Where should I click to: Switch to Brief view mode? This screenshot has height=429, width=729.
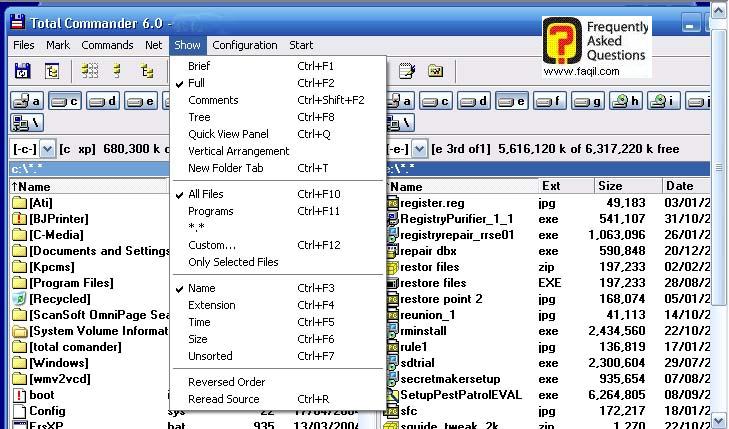click(199, 66)
